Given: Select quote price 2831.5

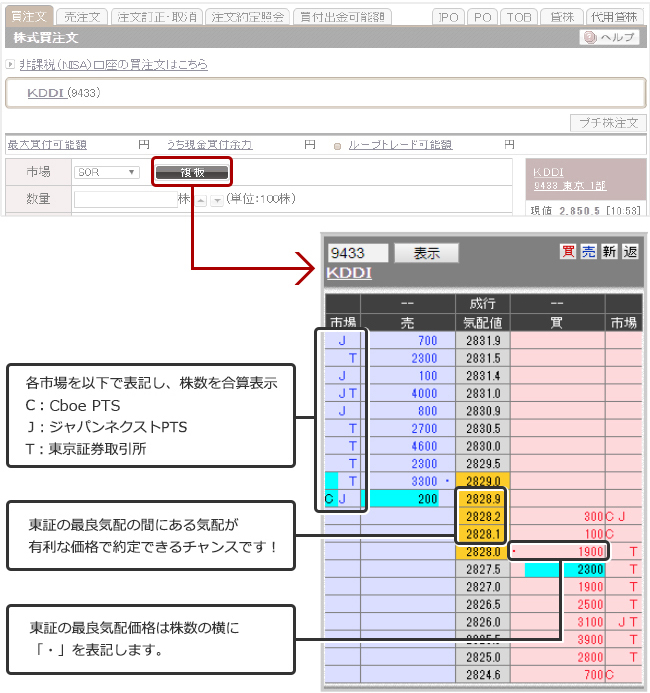Looking at the screenshot, I should (x=483, y=358).
